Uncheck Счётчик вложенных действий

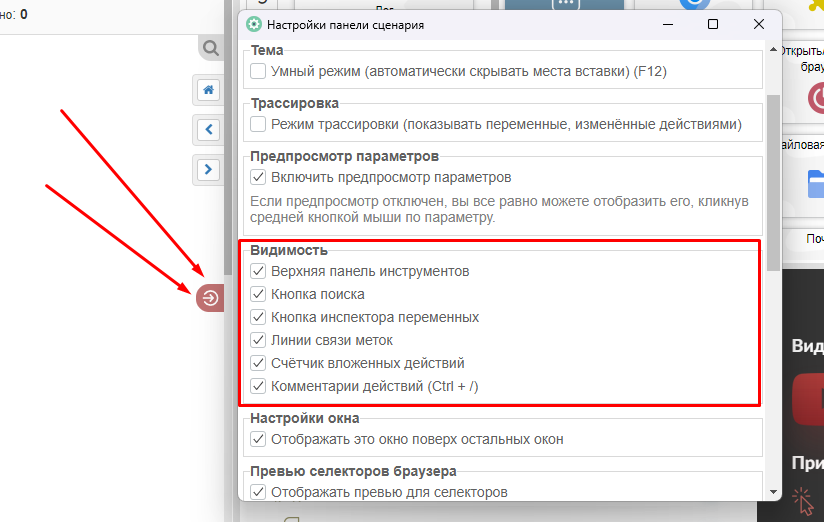(258, 363)
